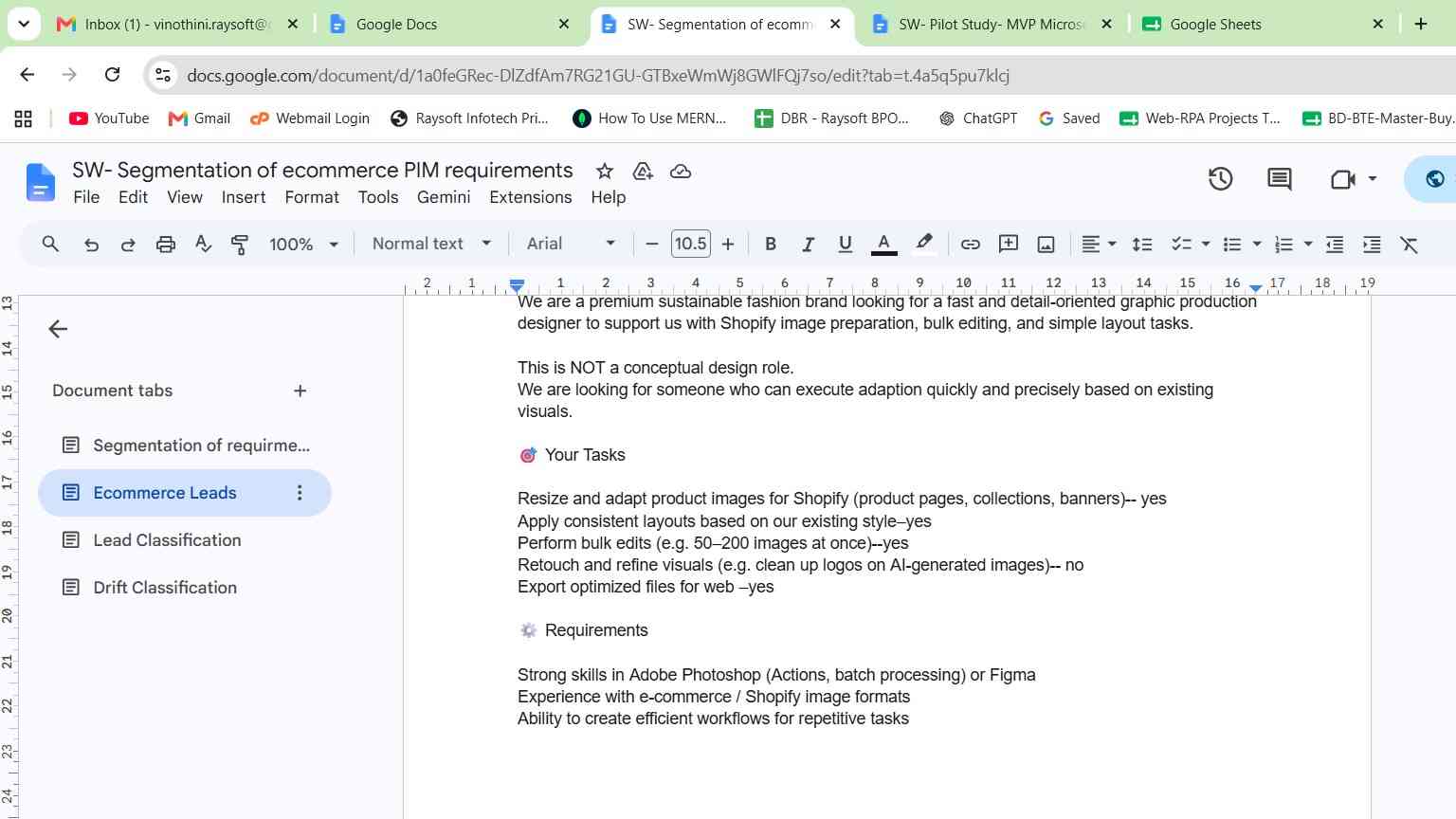Open the Arial font dropdown
Image resolution: width=1456 pixels, height=819 pixels.
click(x=571, y=244)
